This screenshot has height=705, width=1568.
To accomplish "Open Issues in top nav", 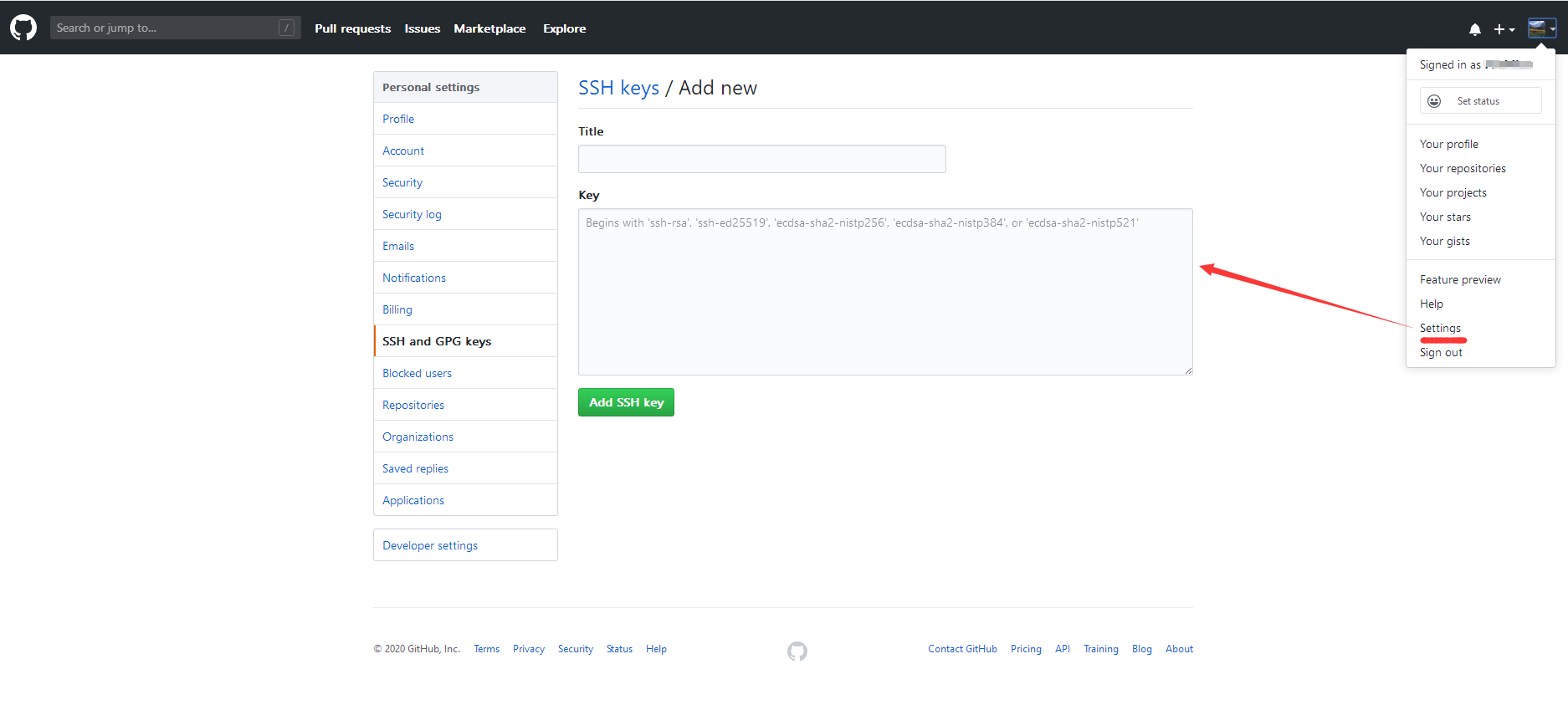I will coord(423,28).
